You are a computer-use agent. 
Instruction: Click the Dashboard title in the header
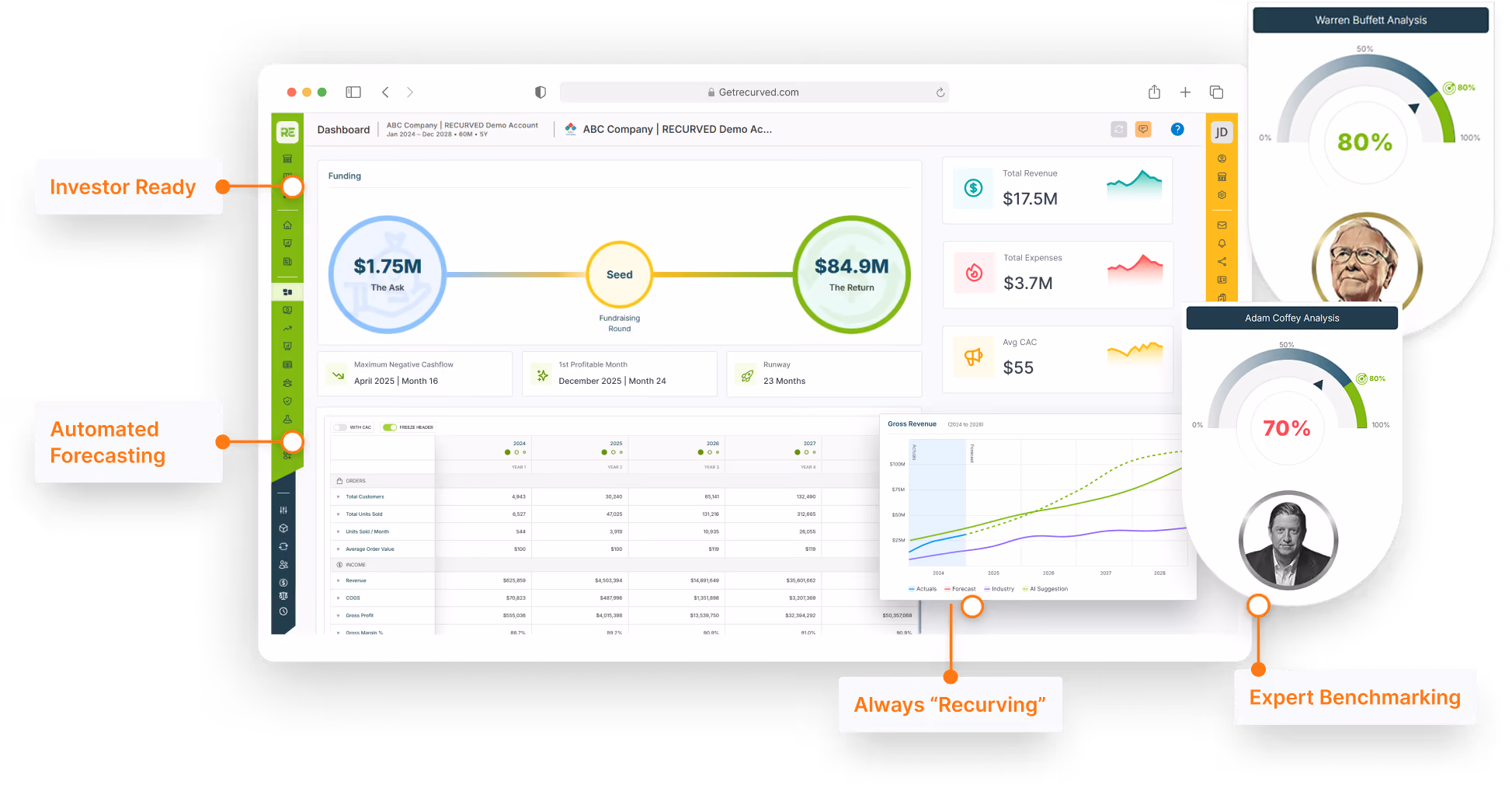343,130
